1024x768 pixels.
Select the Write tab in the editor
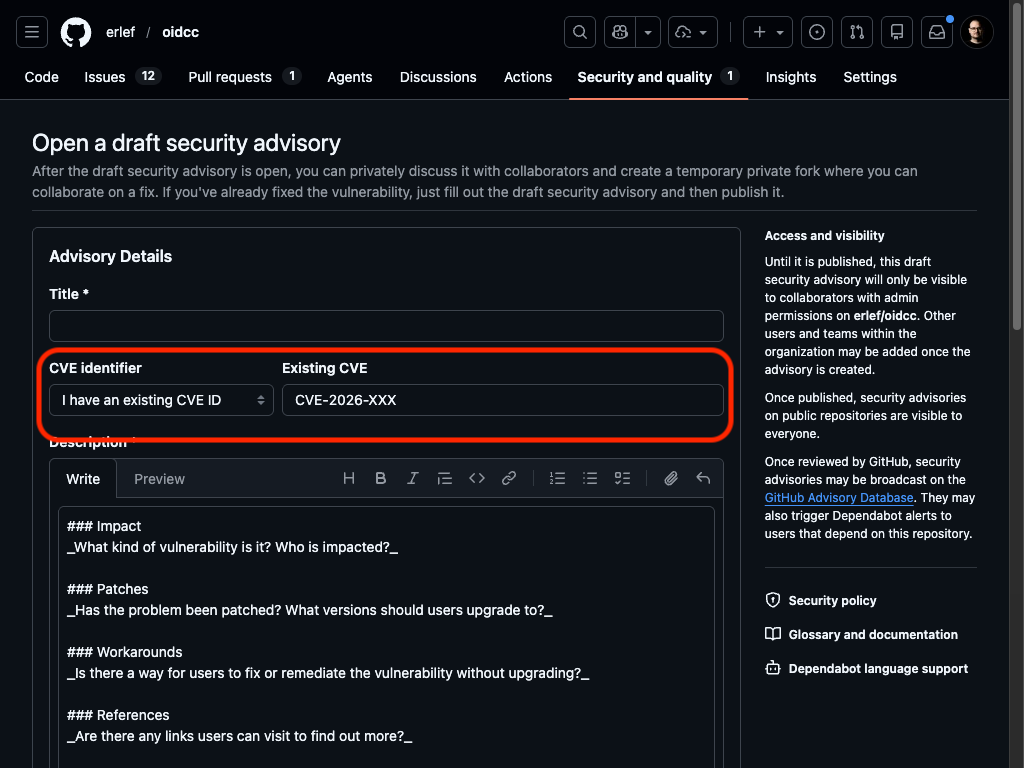tap(83, 479)
